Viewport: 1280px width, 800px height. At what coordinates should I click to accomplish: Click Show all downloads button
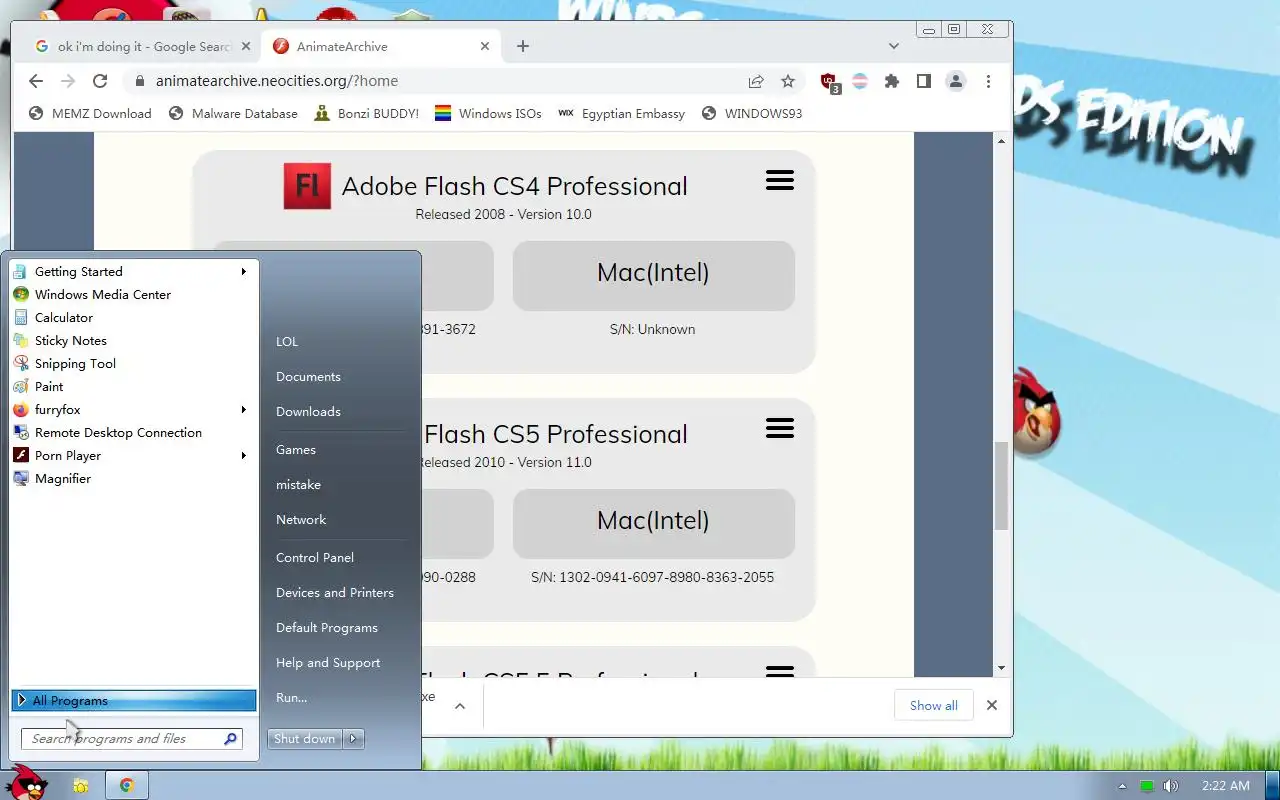point(933,705)
